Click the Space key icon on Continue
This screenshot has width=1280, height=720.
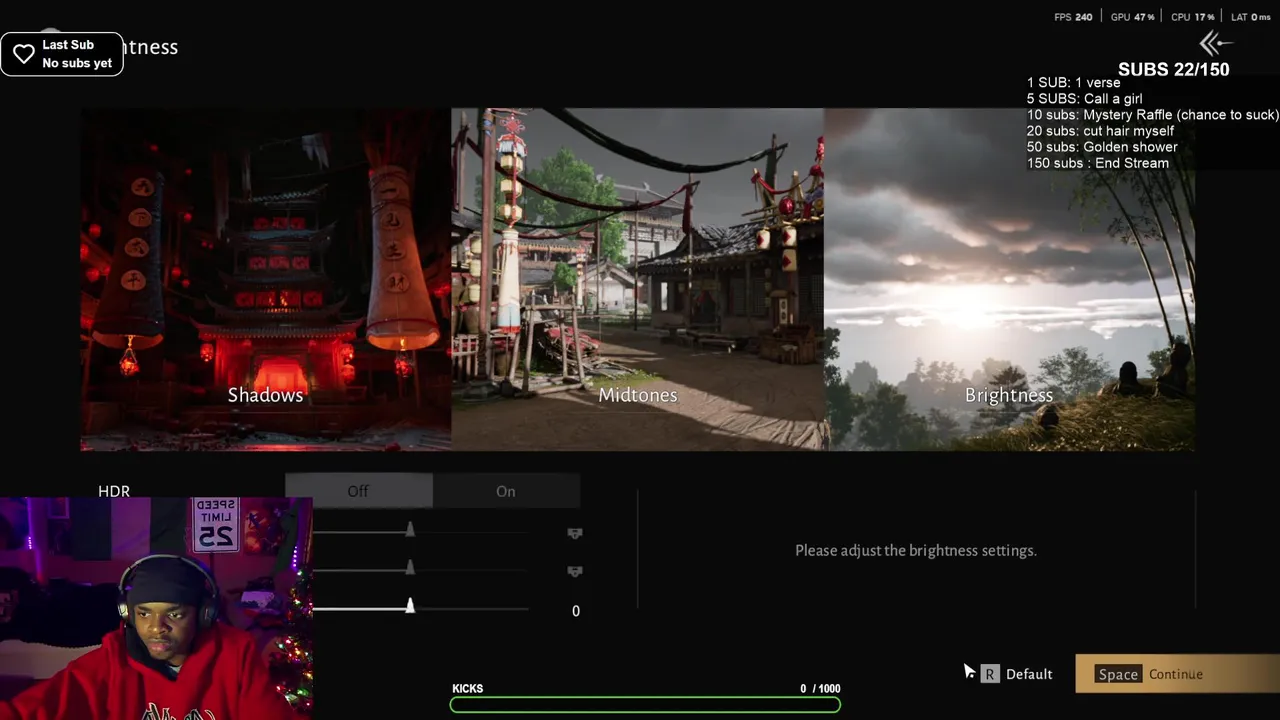click(1118, 674)
